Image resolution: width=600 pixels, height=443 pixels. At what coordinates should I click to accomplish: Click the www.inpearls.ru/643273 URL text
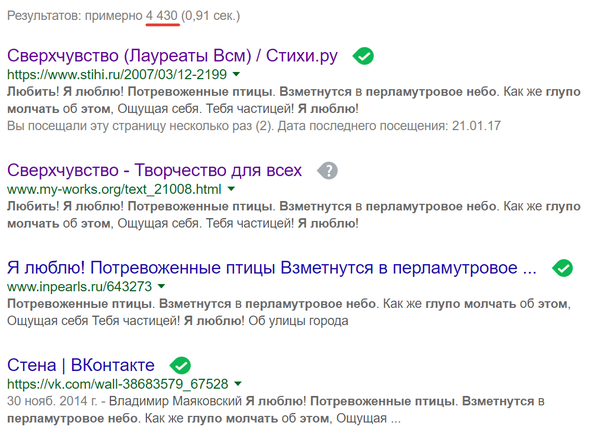[x=79, y=286]
